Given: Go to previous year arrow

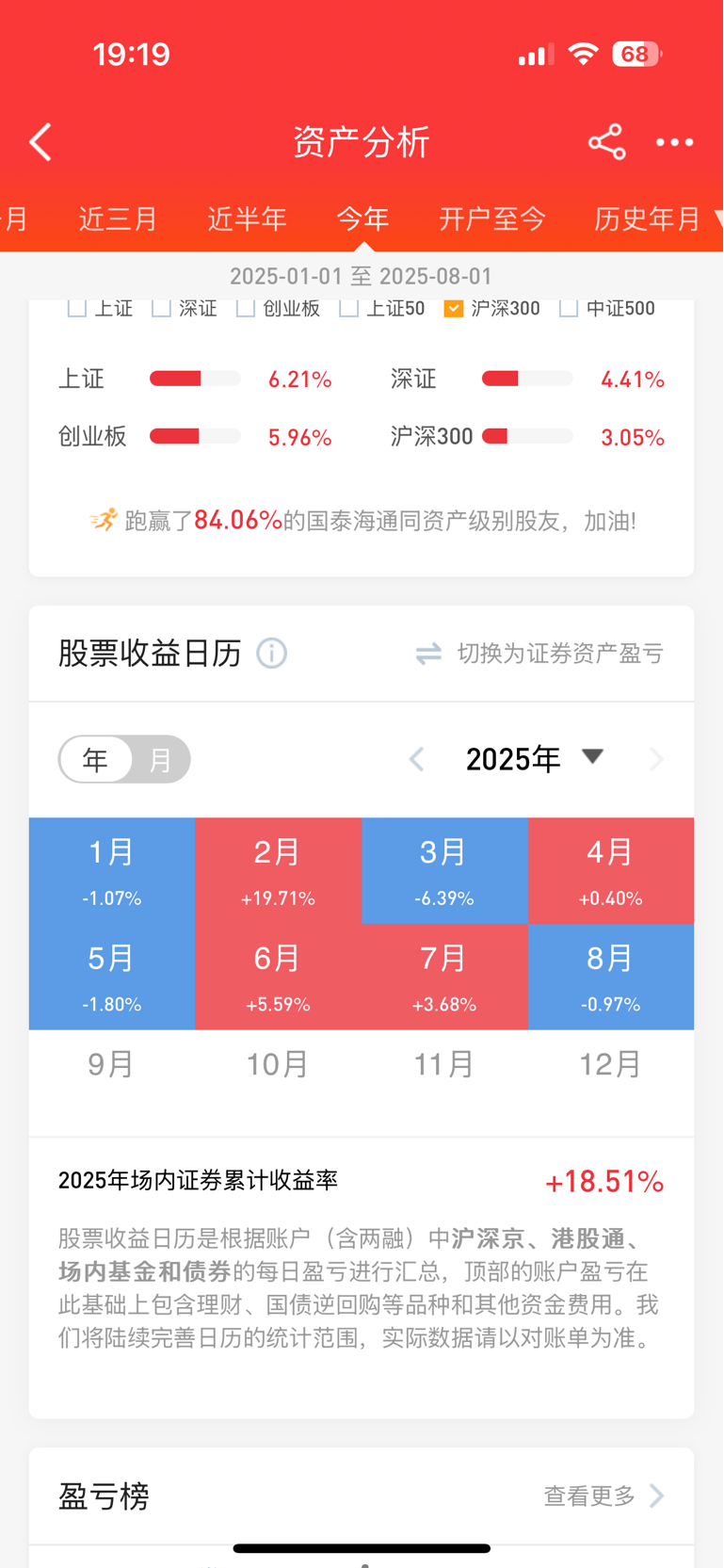Looking at the screenshot, I should tap(417, 759).
